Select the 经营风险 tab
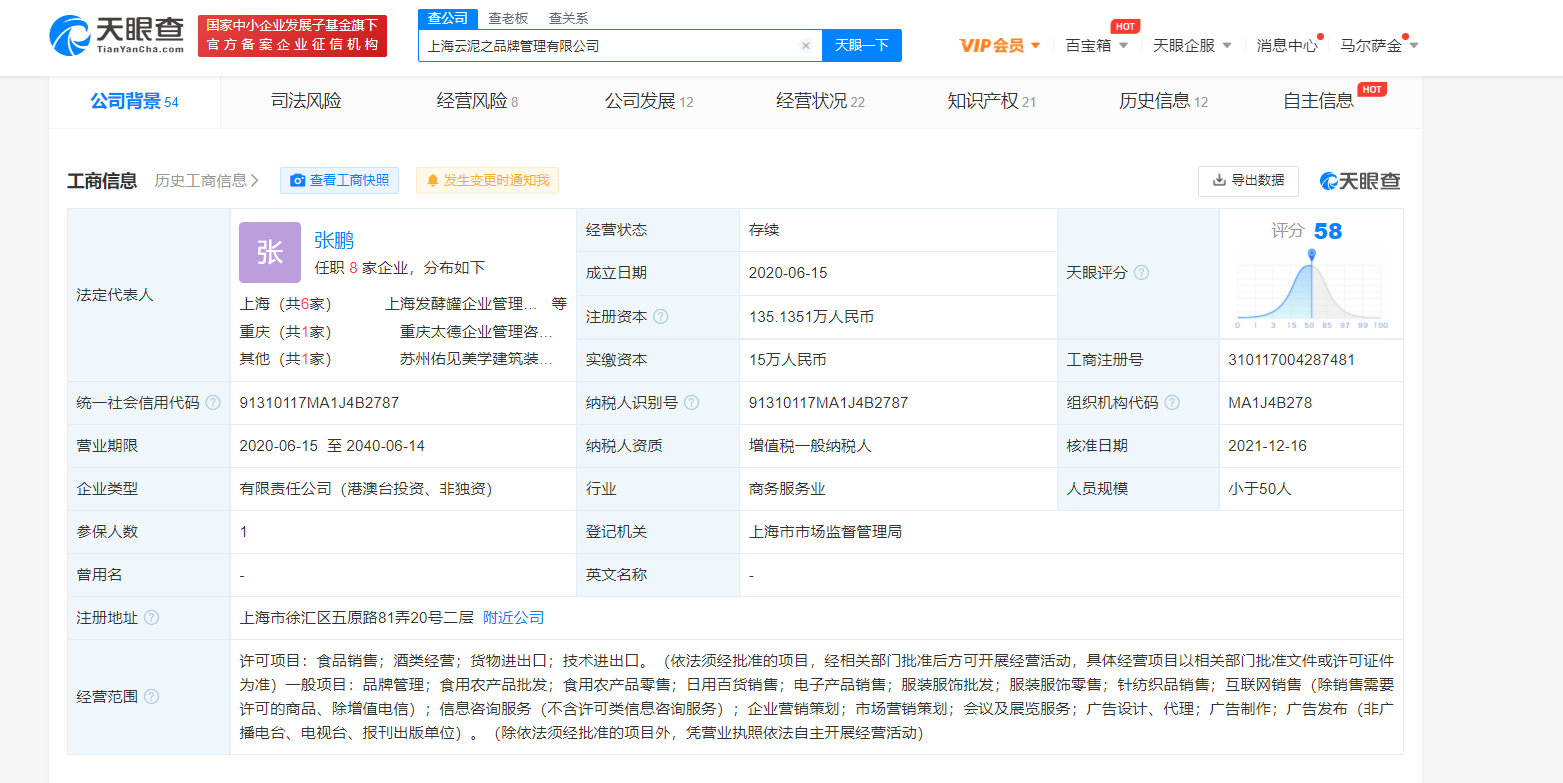1563x783 pixels. (x=477, y=101)
